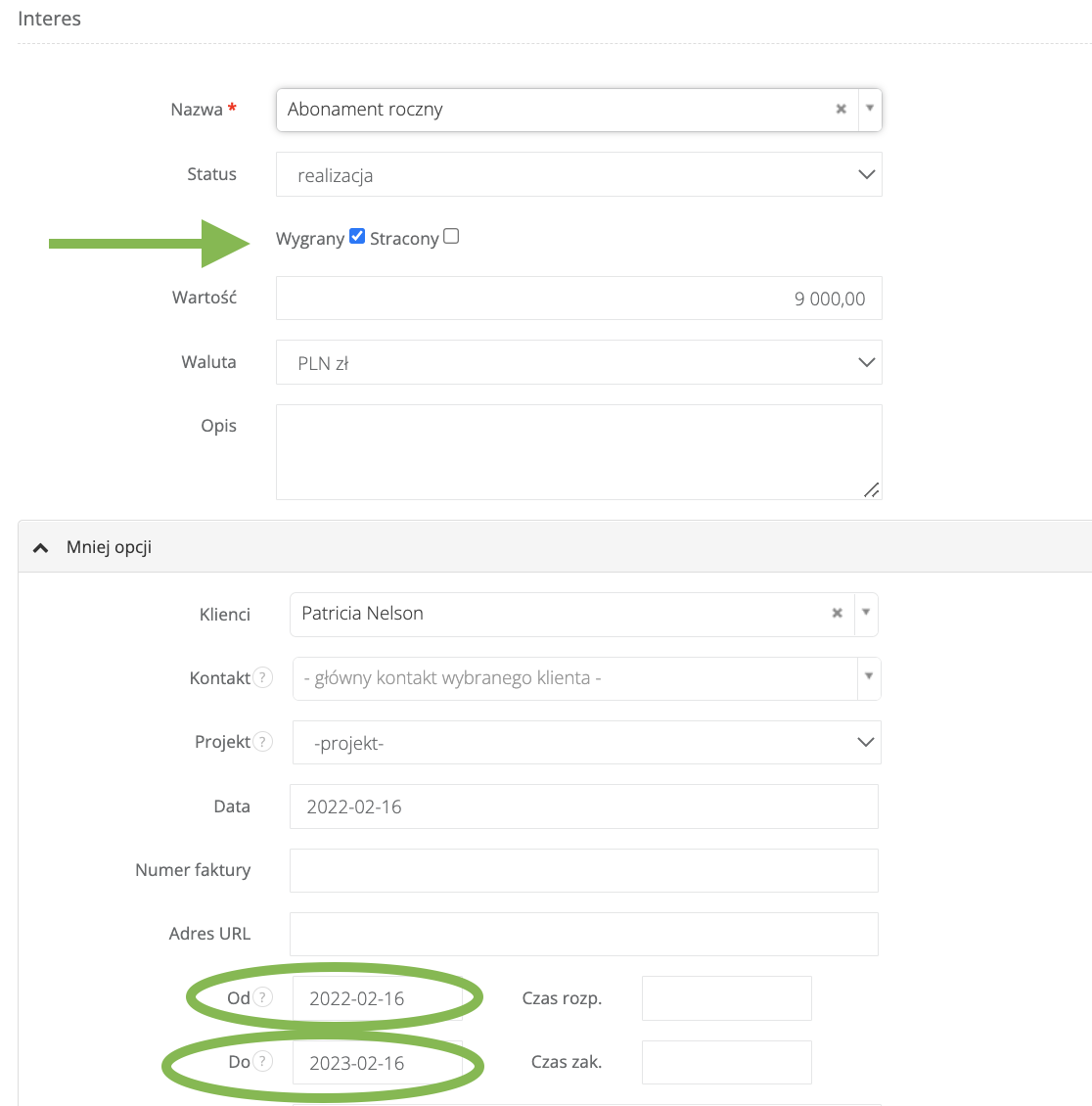Click help icon next to Kontakt
Image resolution: width=1092 pixels, height=1106 pixels.
pos(262,677)
